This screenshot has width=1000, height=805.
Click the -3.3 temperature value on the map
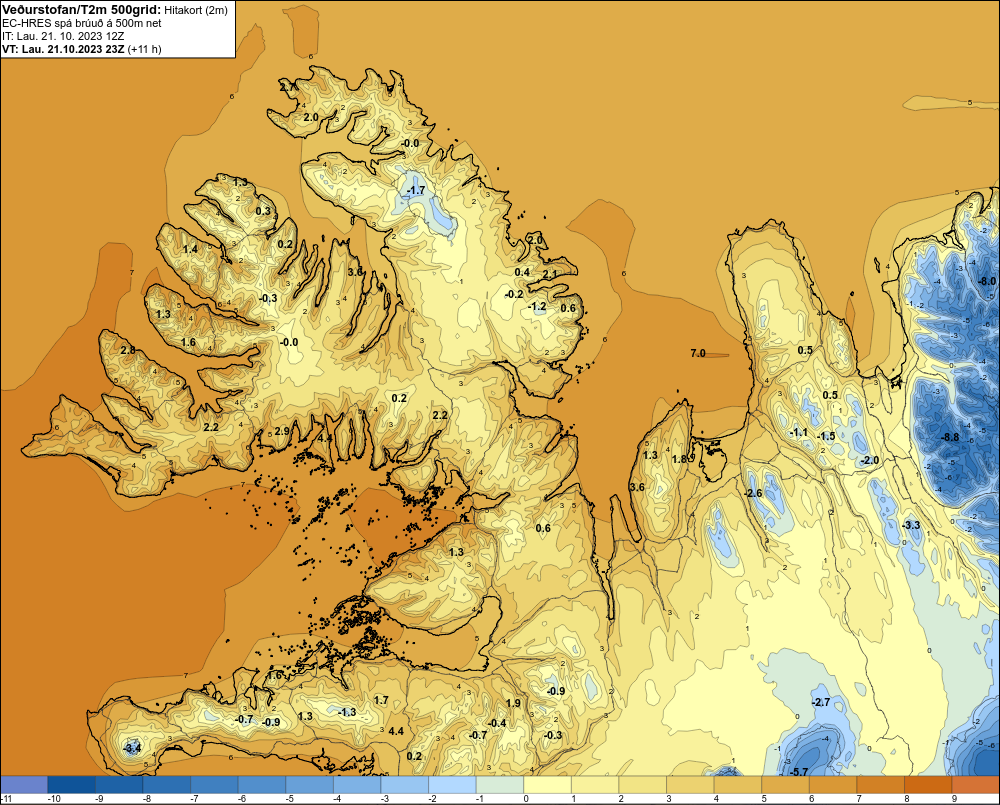(911, 525)
